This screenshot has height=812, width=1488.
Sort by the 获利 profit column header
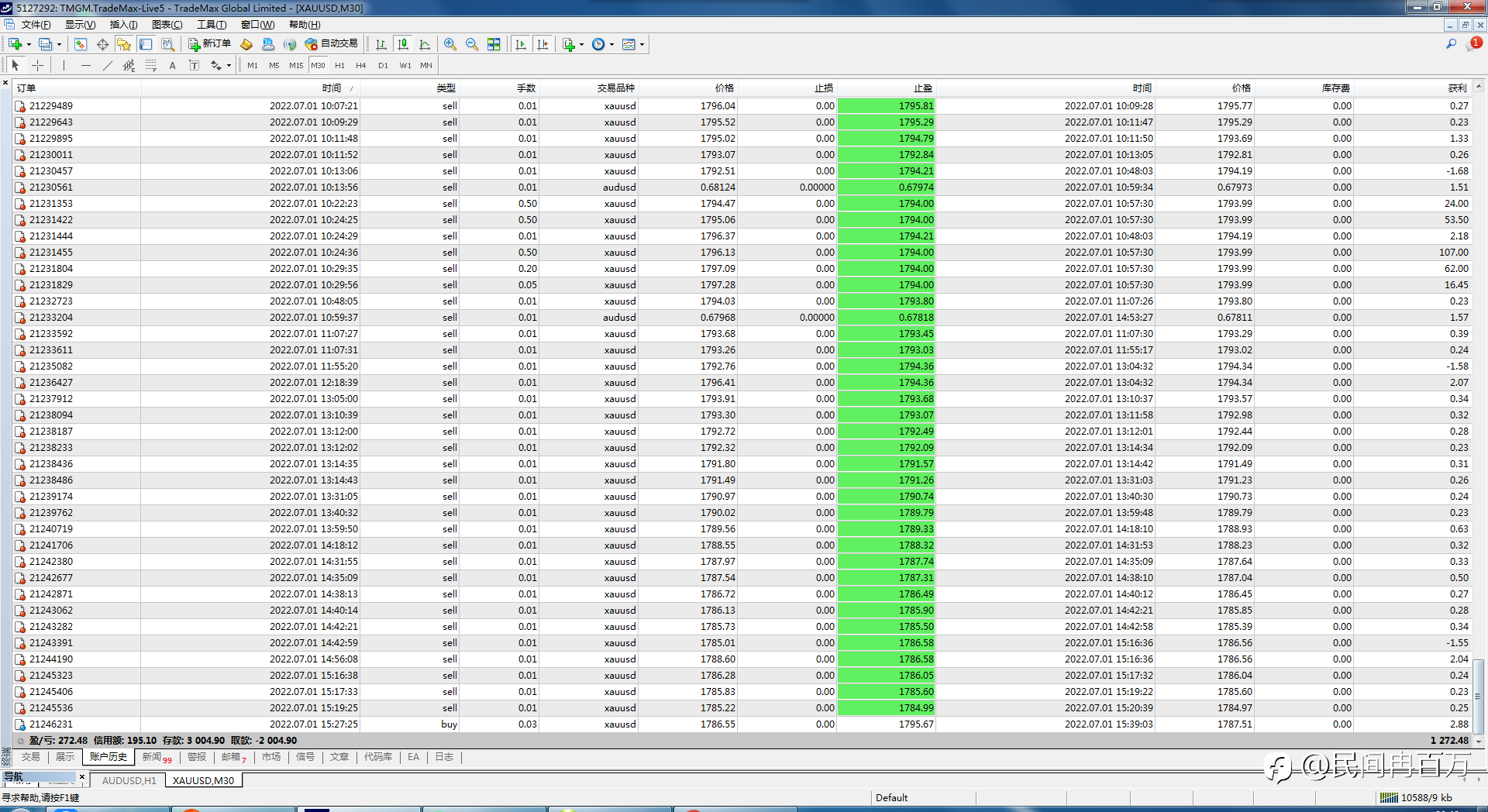coord(1457,88)
